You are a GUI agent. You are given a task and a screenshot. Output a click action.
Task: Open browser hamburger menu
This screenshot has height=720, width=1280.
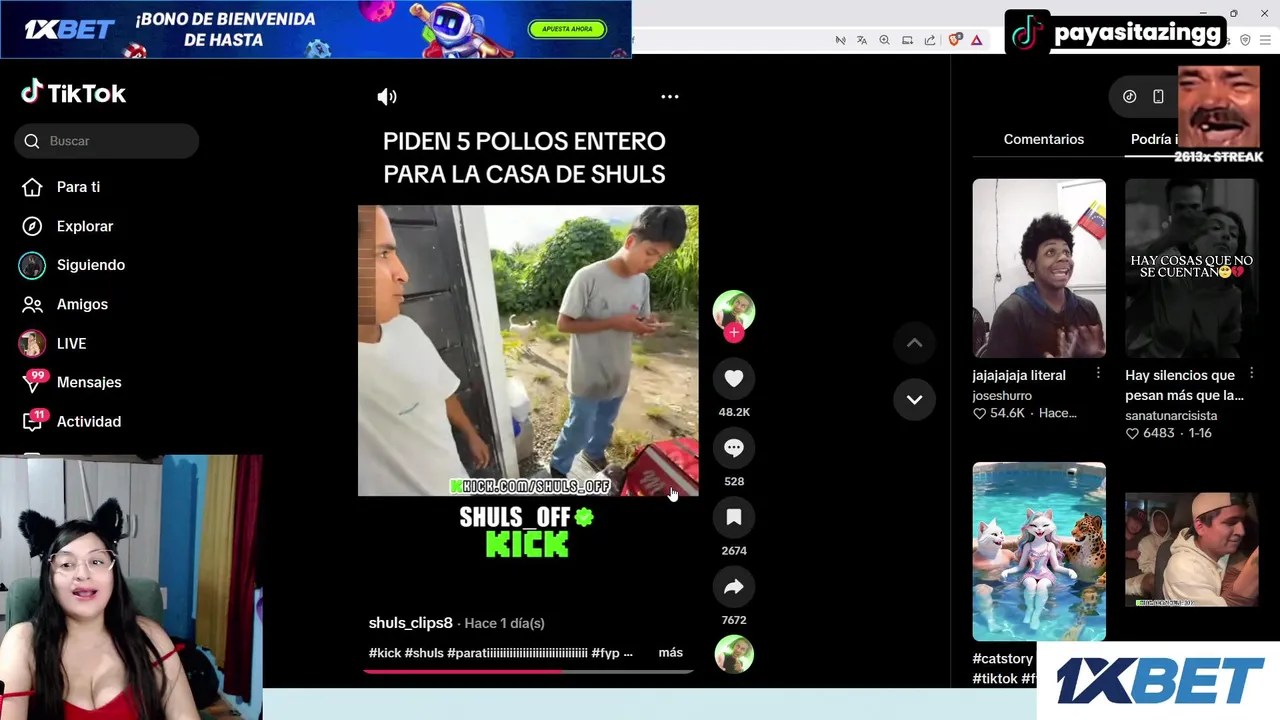tap(1267, 40)
